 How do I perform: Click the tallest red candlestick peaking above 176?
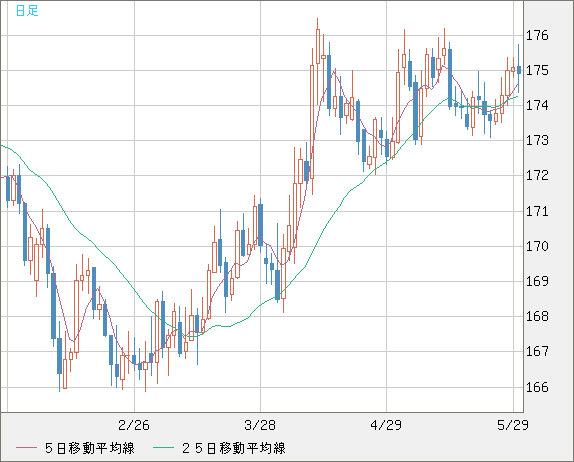318,62
